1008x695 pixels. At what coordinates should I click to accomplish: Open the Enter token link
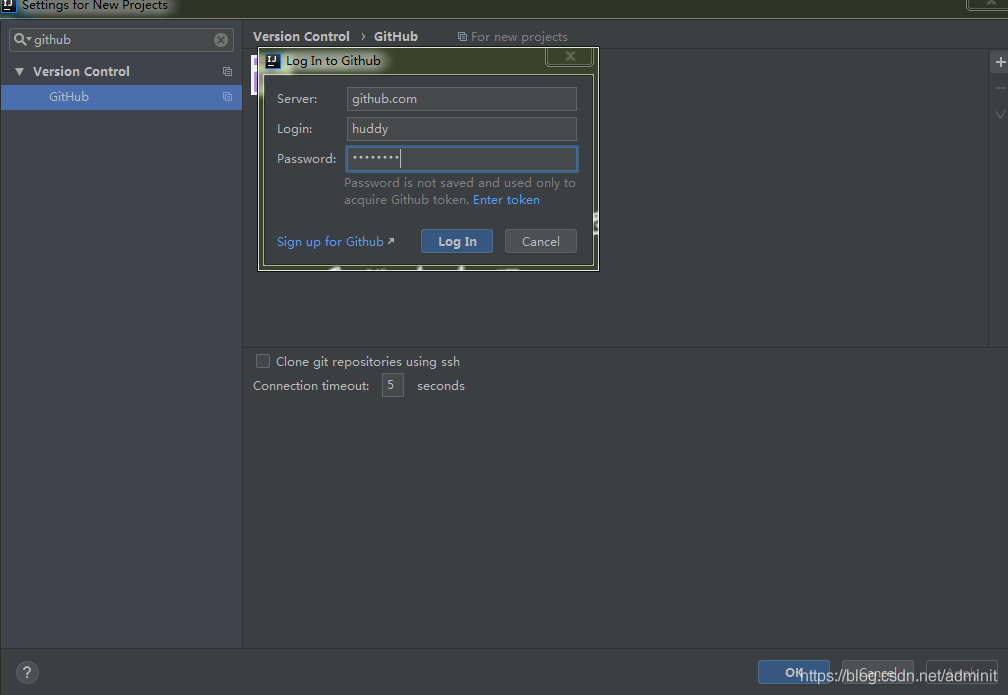(x=506, y=200)
